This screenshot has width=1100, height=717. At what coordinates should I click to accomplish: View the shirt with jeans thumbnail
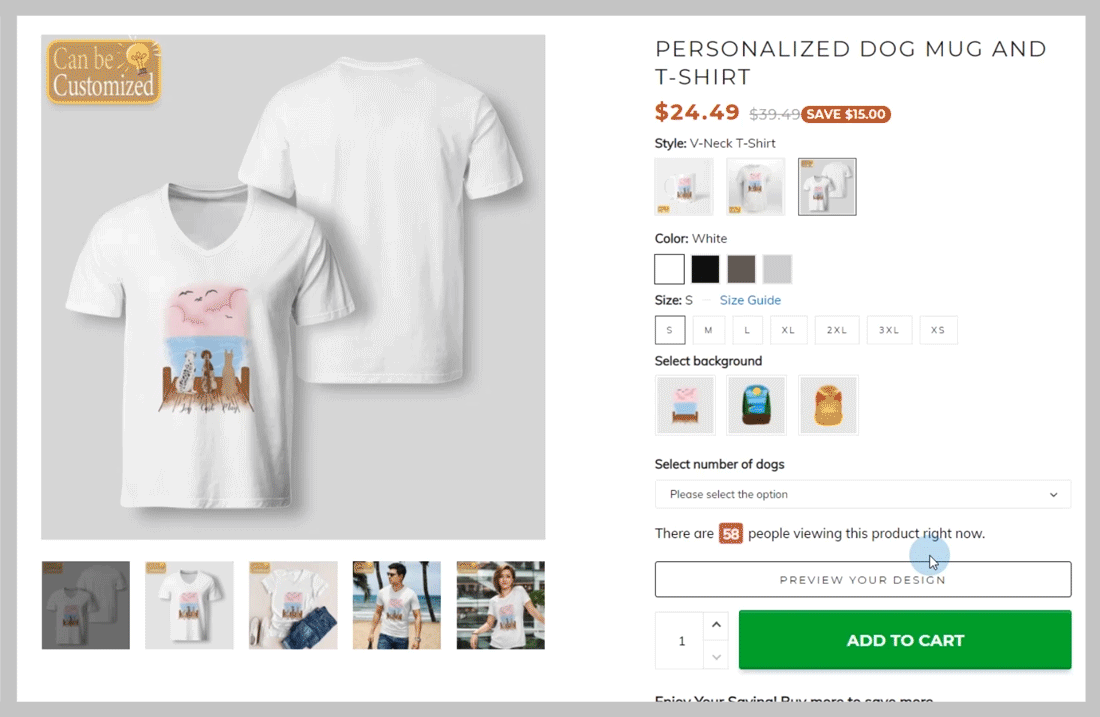[293, 605]
